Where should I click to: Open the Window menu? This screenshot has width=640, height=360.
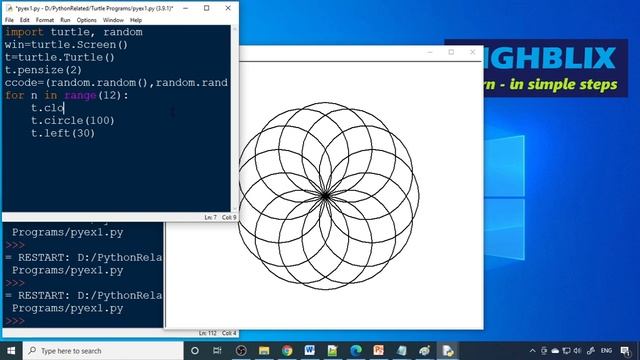[x=113, y=20]
